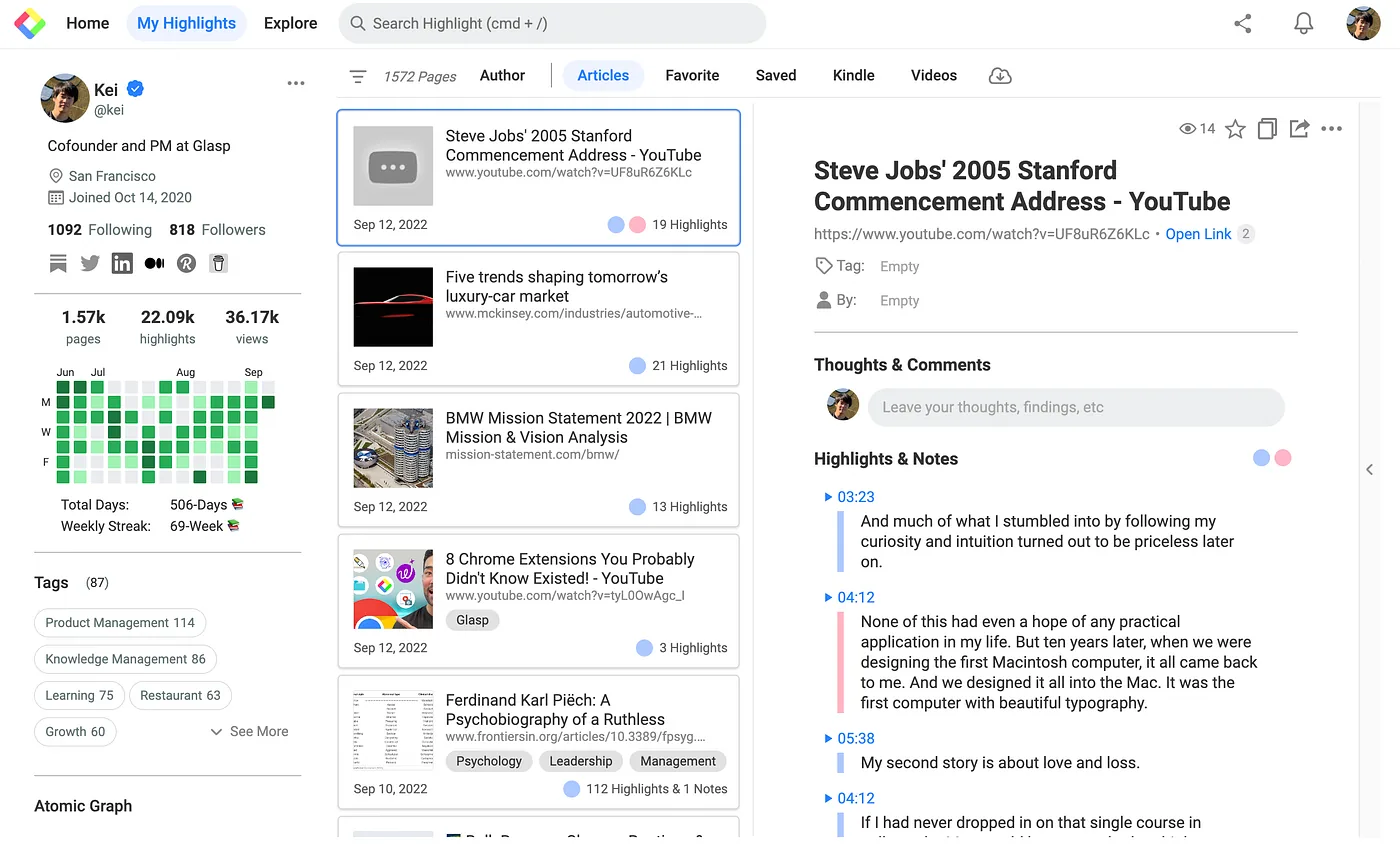
Task: Copy the article with the duplicate-pages icon
Action: click(1267, 128)
